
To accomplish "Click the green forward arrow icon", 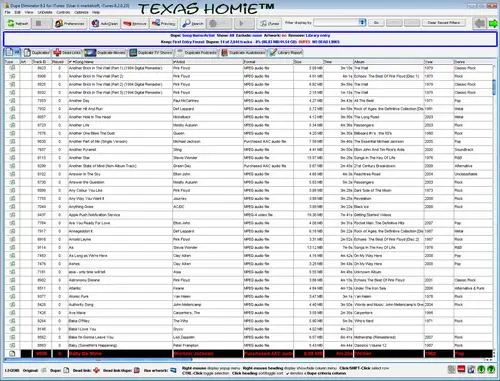I will [493, 24].
